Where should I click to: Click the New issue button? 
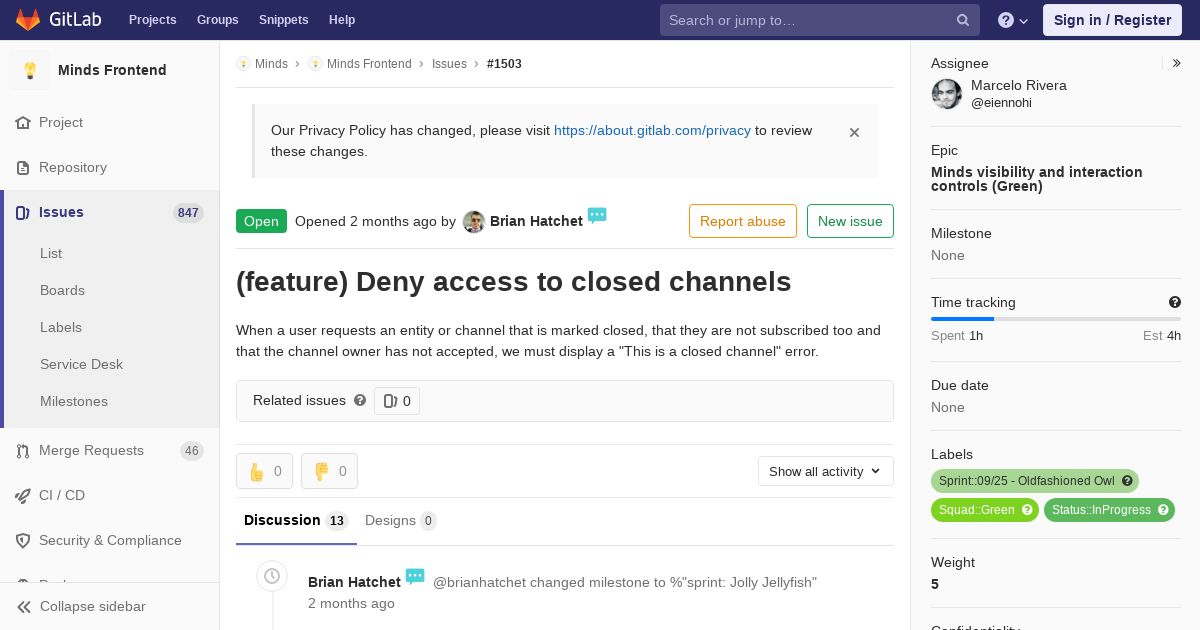pos(850,221)
